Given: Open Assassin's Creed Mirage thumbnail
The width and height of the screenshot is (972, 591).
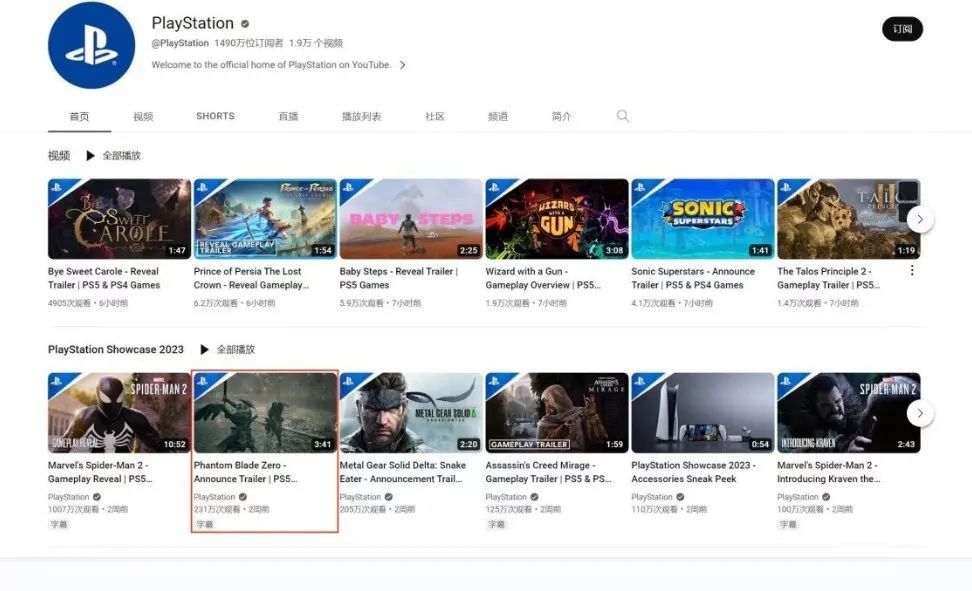Looking at the screenshot, I should [557, 413].
